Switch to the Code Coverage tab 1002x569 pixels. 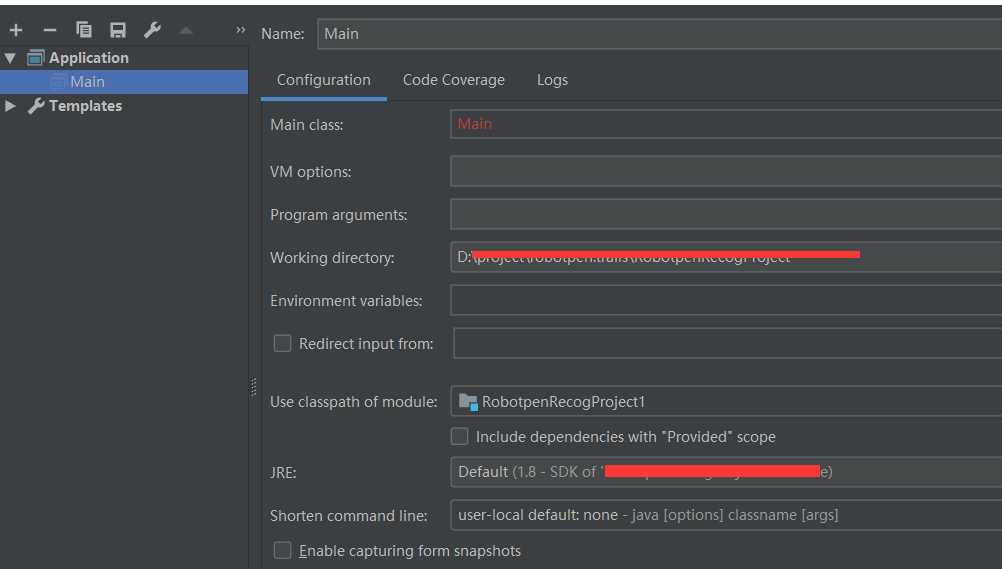pos(453,80)
